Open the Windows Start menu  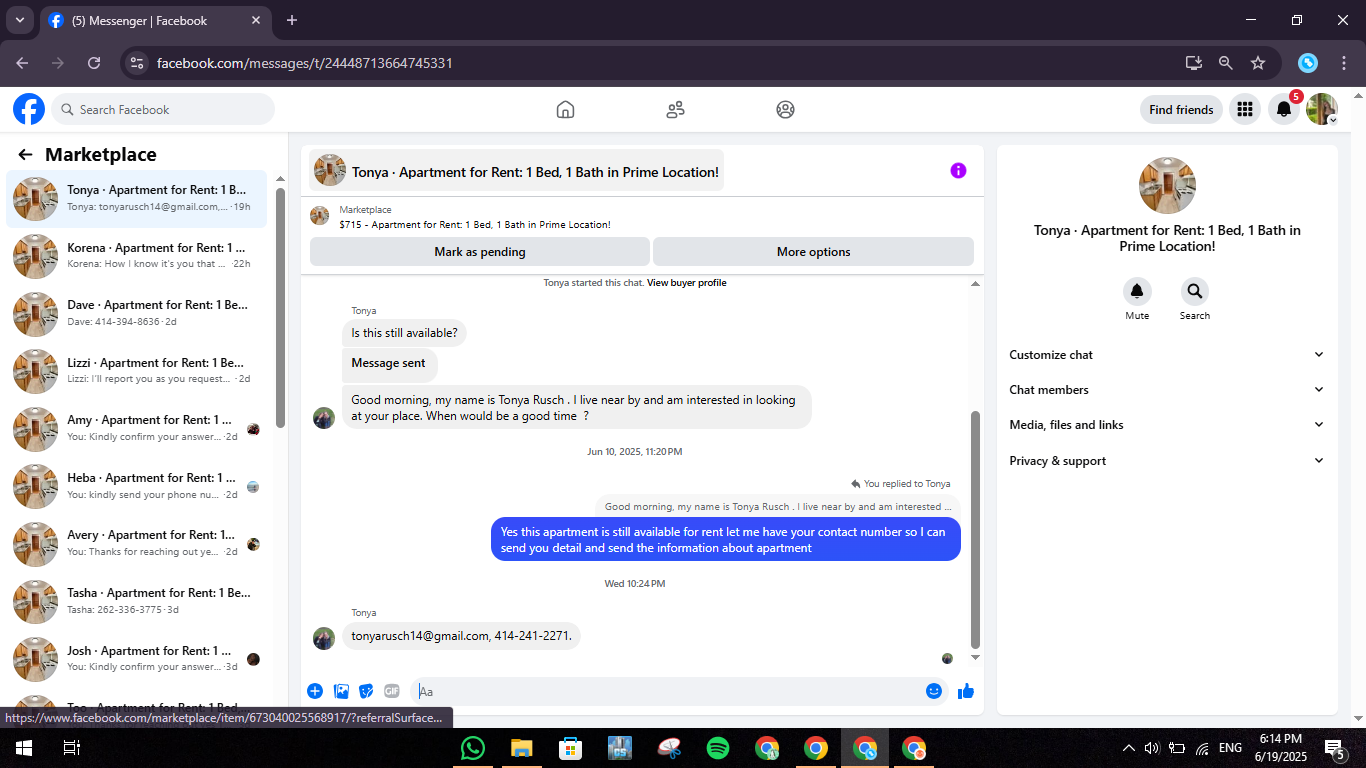[23, 748]
